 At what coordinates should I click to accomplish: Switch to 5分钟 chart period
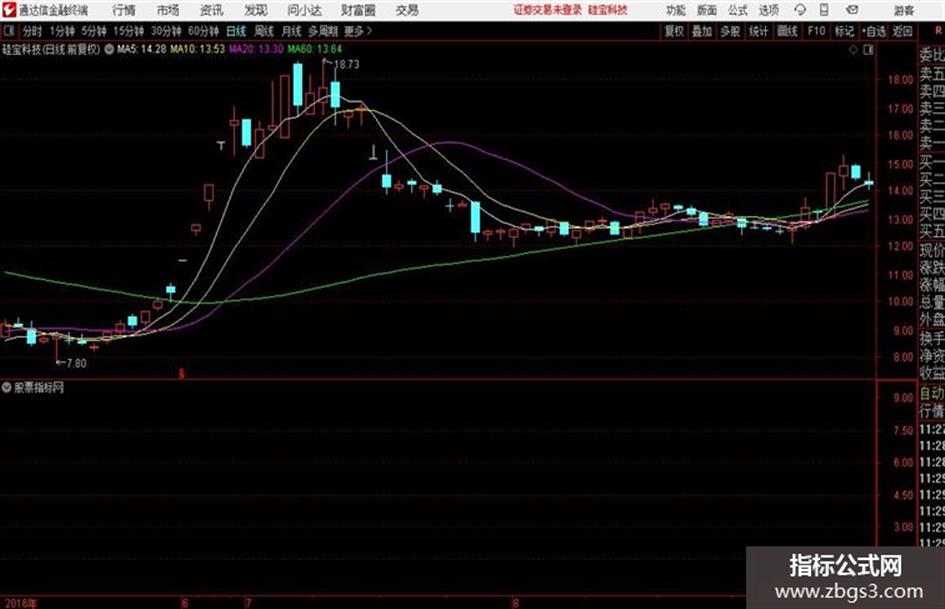click(94, 31)
